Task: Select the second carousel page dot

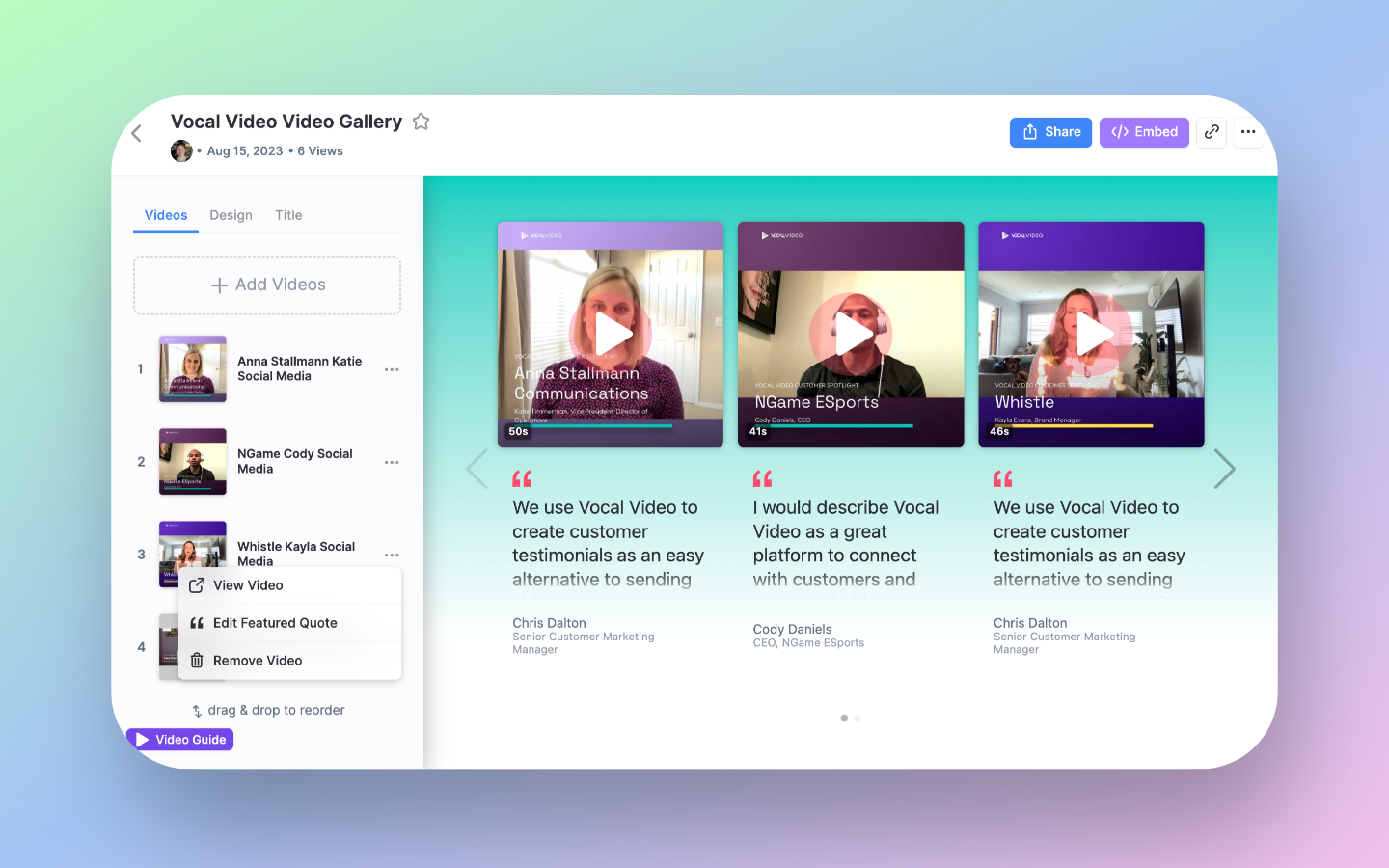Action: [858, 718]
